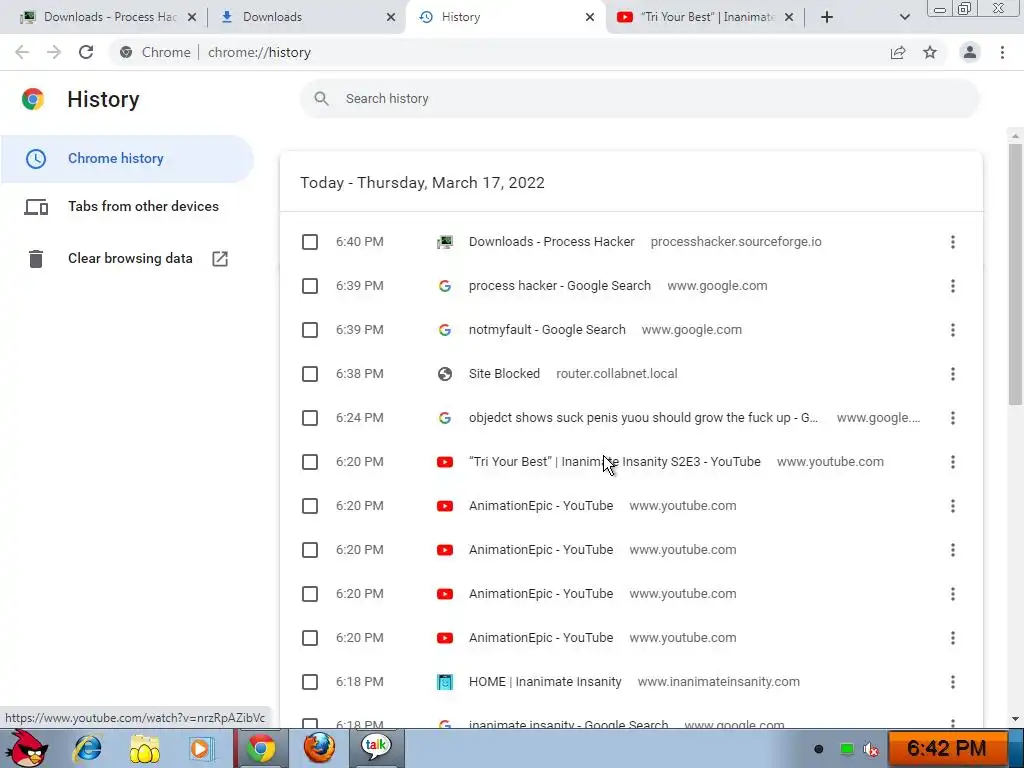The width and height of the screenshot is (1024, 768).
Task: Open more actions for HOME | Inanimate Insanity
Action: click(x=953, y=682)
